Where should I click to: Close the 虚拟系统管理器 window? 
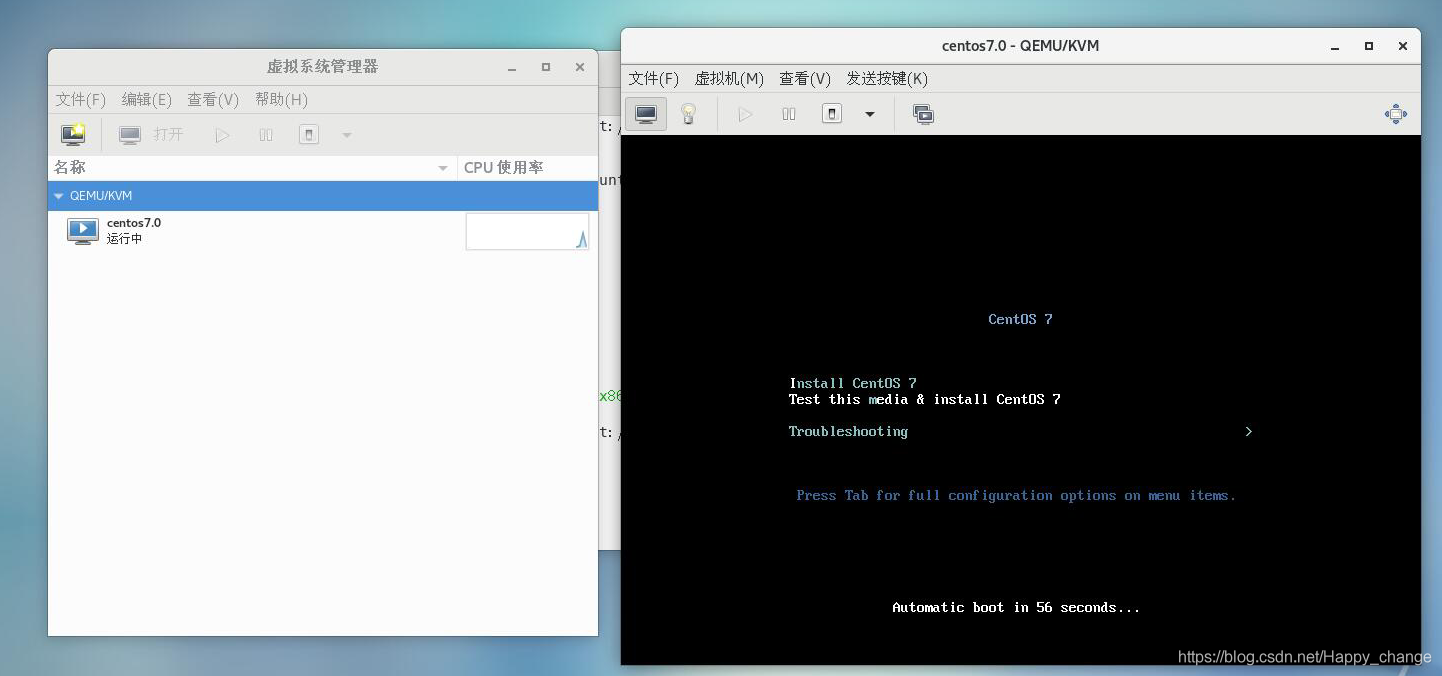click(580, 67)
